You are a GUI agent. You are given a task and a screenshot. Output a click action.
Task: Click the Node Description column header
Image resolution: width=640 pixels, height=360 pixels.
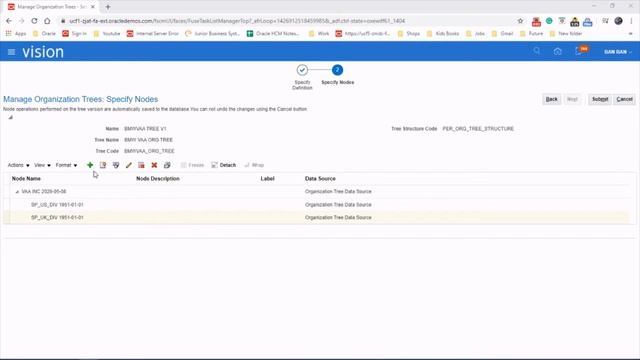coord(158,179)
